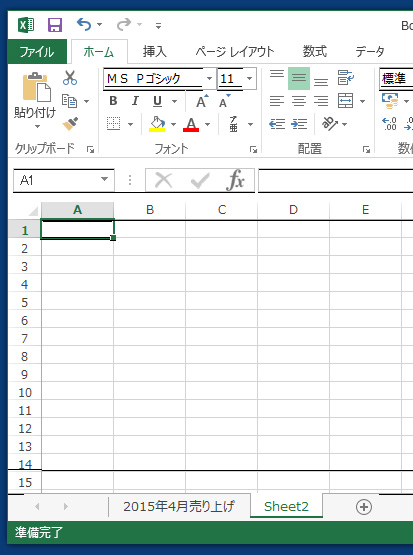Click the Merge and Center icon
The width and height of the screenshot is (413, 555).
(345, 101)
